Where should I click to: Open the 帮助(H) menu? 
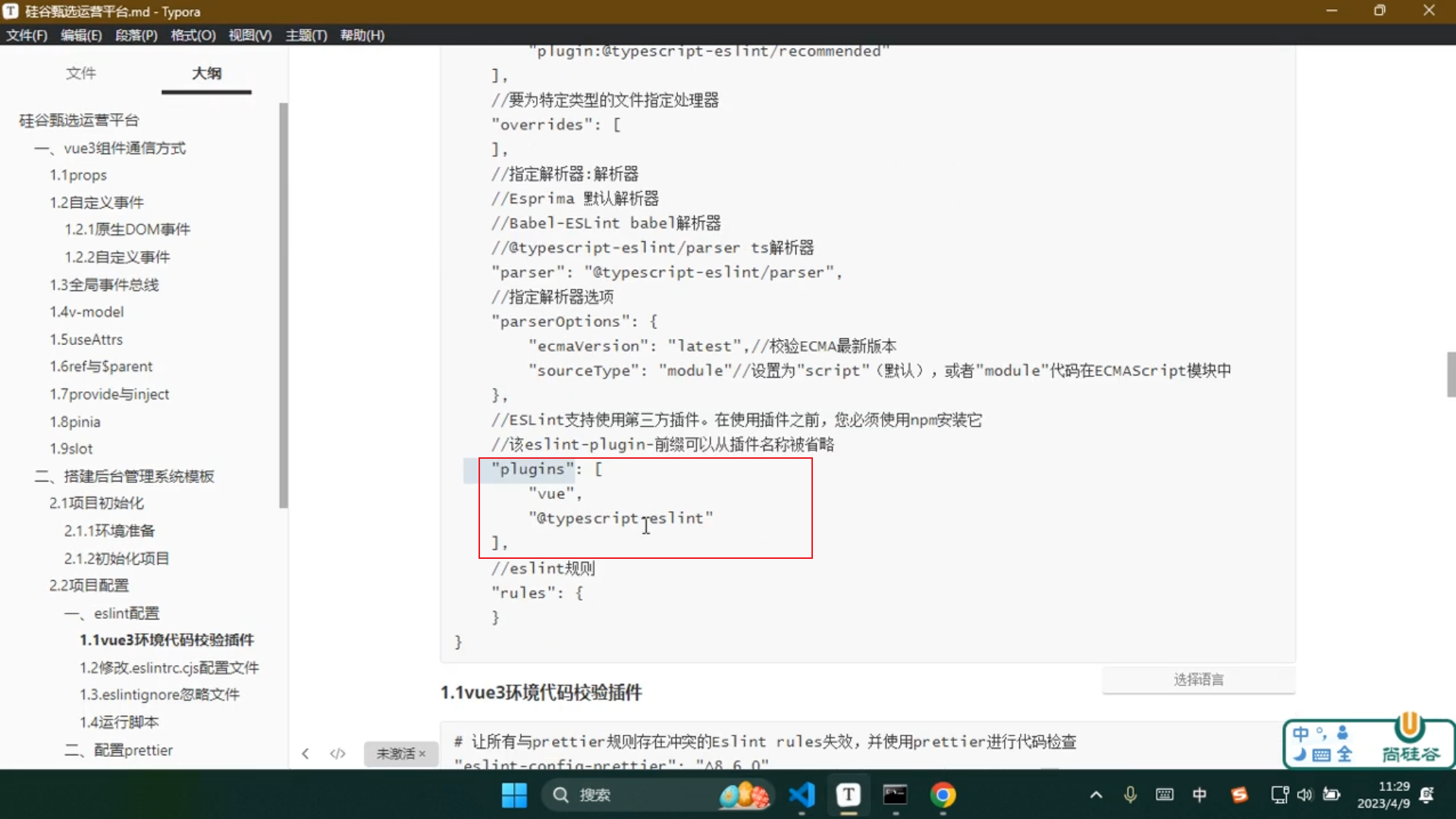[x=362, y=35]
